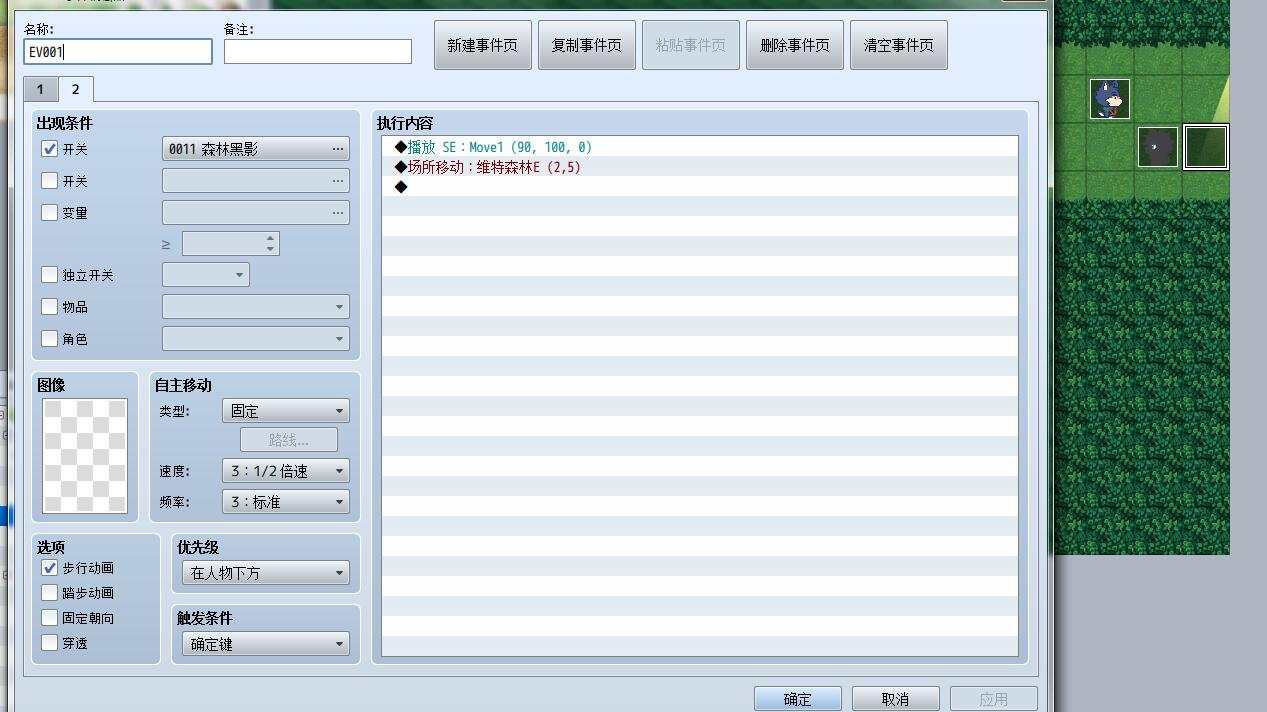The height and width of the screenshot is (712, 1267).
Task: Click the wolf character sprite on map
Action: (x=1110, y=99)
